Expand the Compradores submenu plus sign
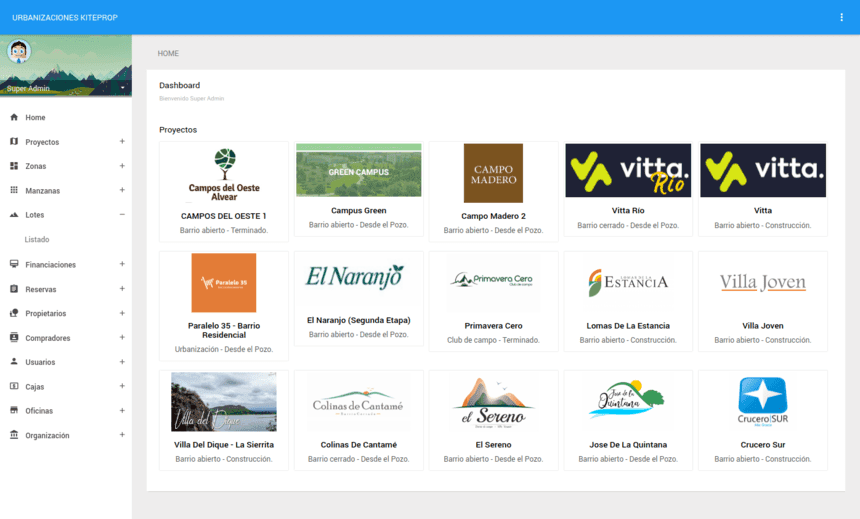This screenshot has width=860, height=519. click(122, 337)
